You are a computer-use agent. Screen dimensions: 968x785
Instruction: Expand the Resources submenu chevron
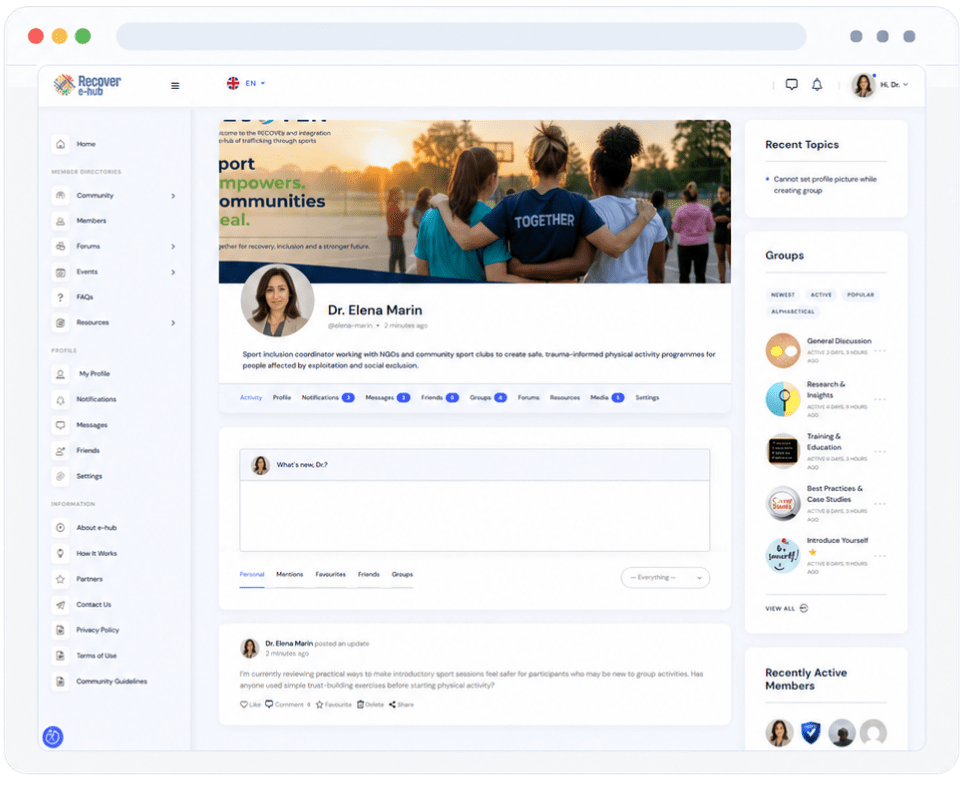point(173,323)
